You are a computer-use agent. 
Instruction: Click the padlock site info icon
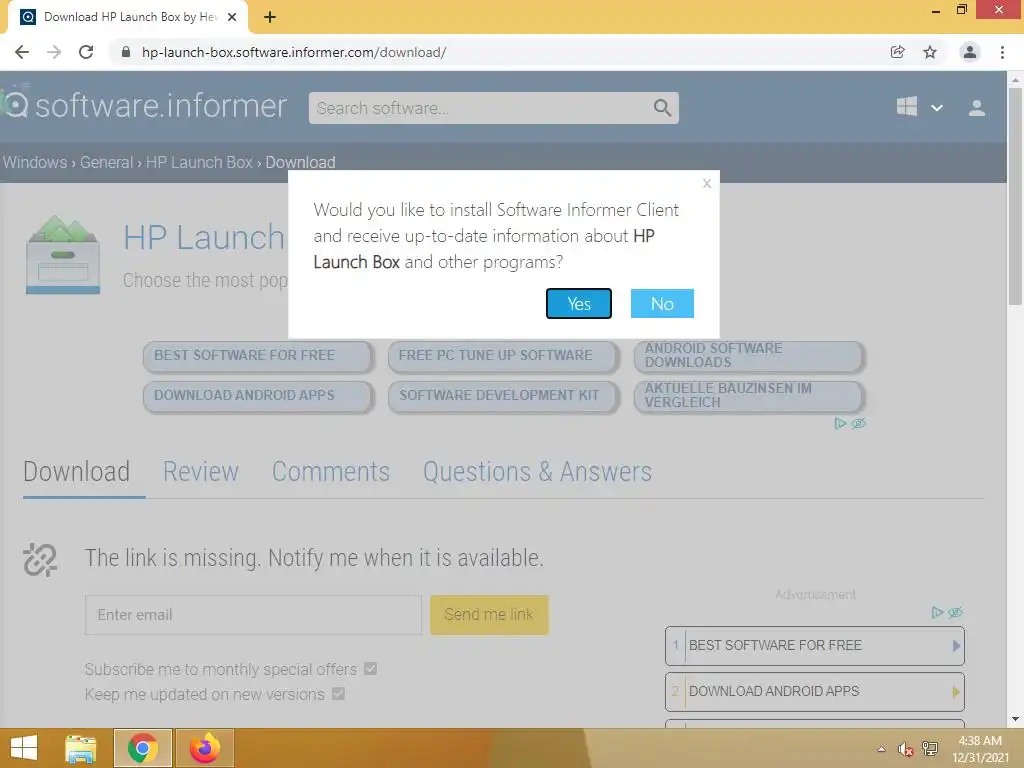click(126, 52)
